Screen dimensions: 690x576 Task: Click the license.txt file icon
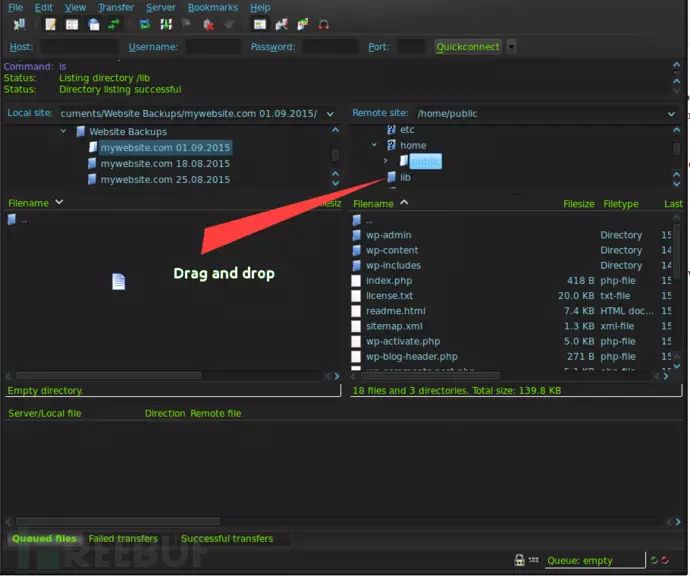pos(356,296)
